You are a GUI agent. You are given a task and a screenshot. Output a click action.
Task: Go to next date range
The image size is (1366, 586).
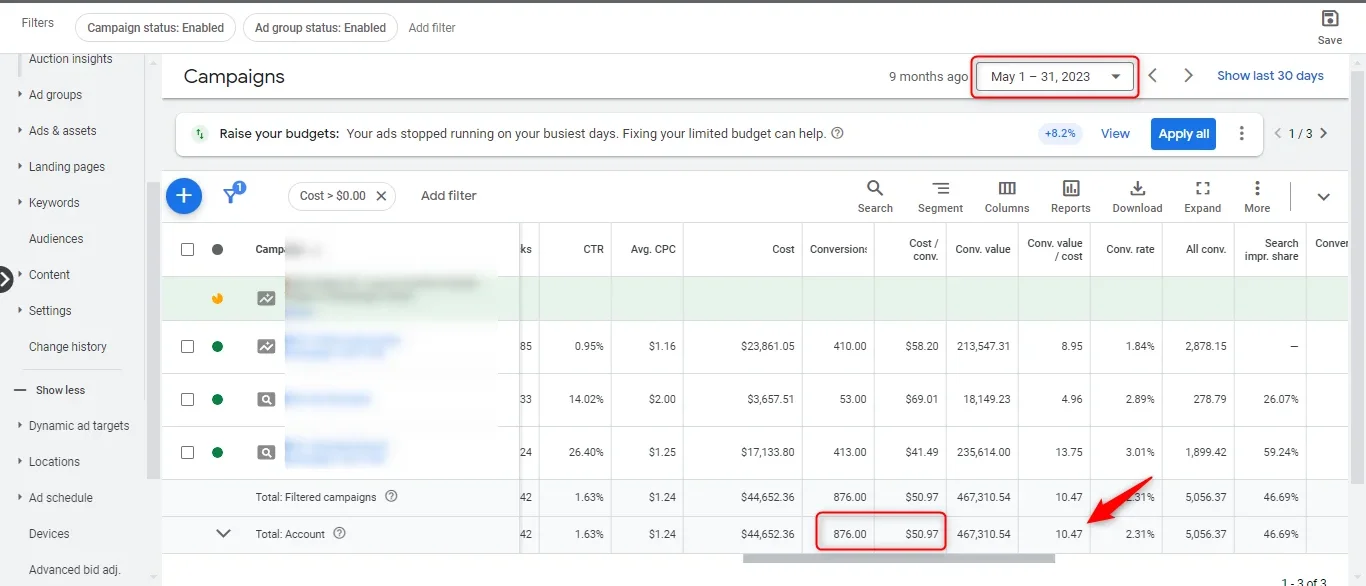click(x=1188, y=76)
